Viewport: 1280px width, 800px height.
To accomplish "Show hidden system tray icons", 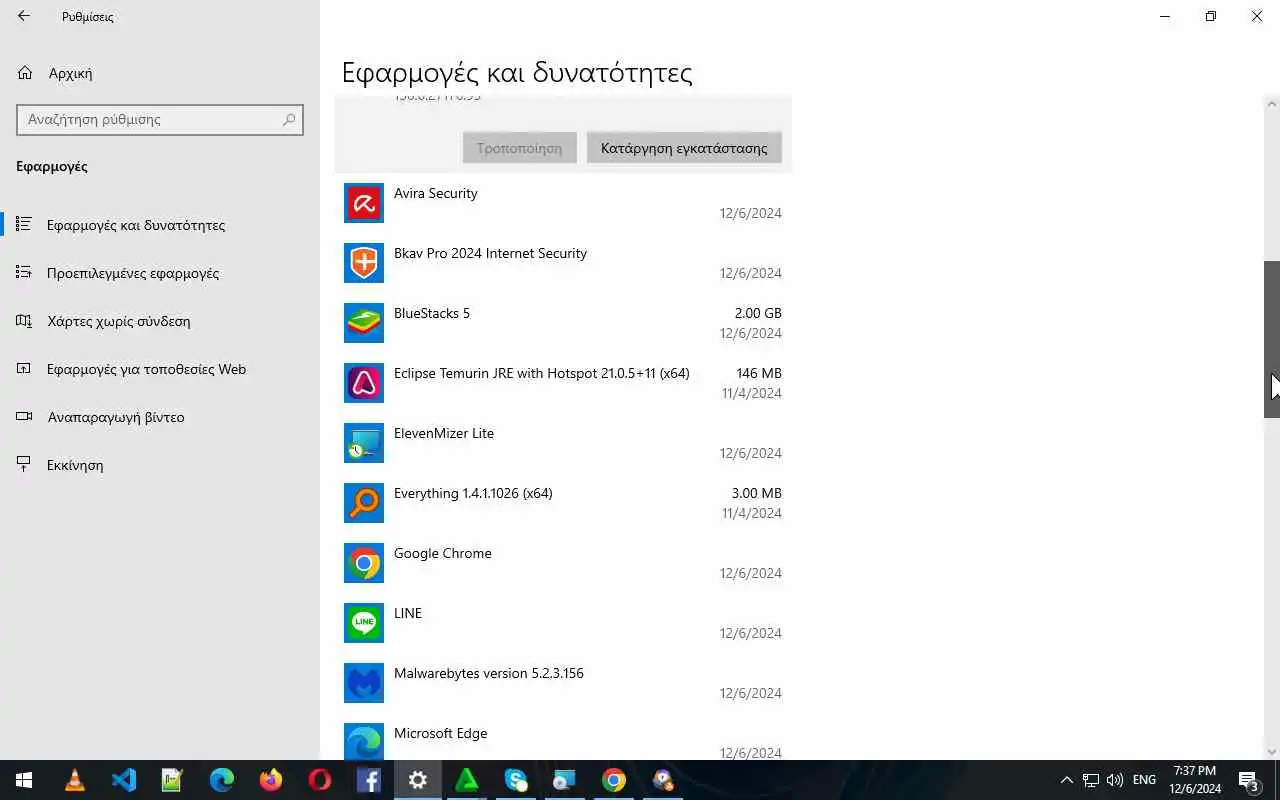I will (x=1066, y=780).
